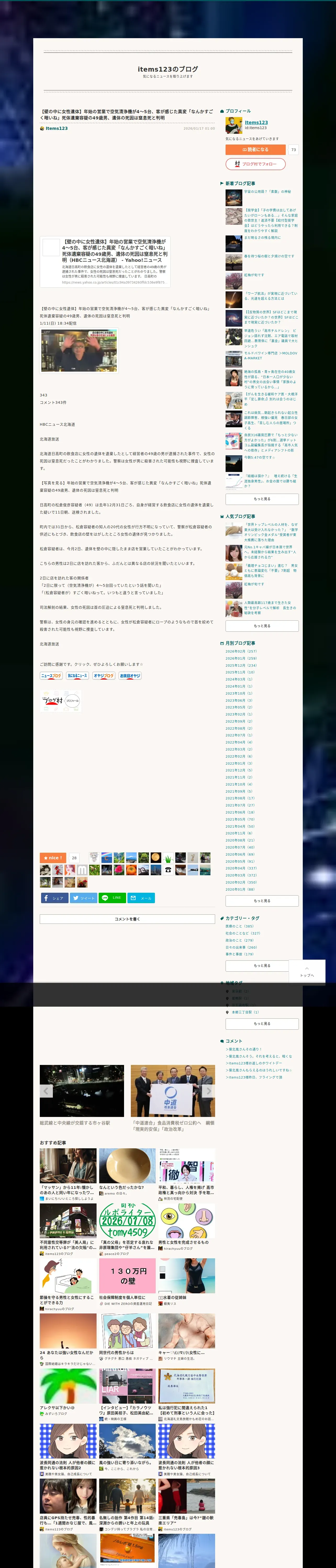Open the news video still image in article
The width and height of the screenshot is (336, 1568).
point(79,351)
